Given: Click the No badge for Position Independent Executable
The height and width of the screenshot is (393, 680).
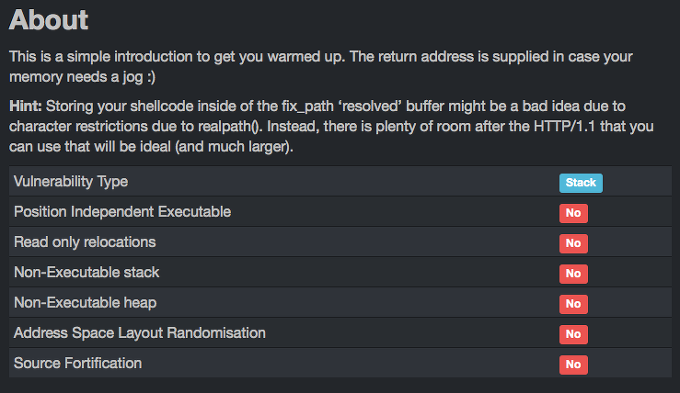Looking at the screenshot, I should 573,213.
